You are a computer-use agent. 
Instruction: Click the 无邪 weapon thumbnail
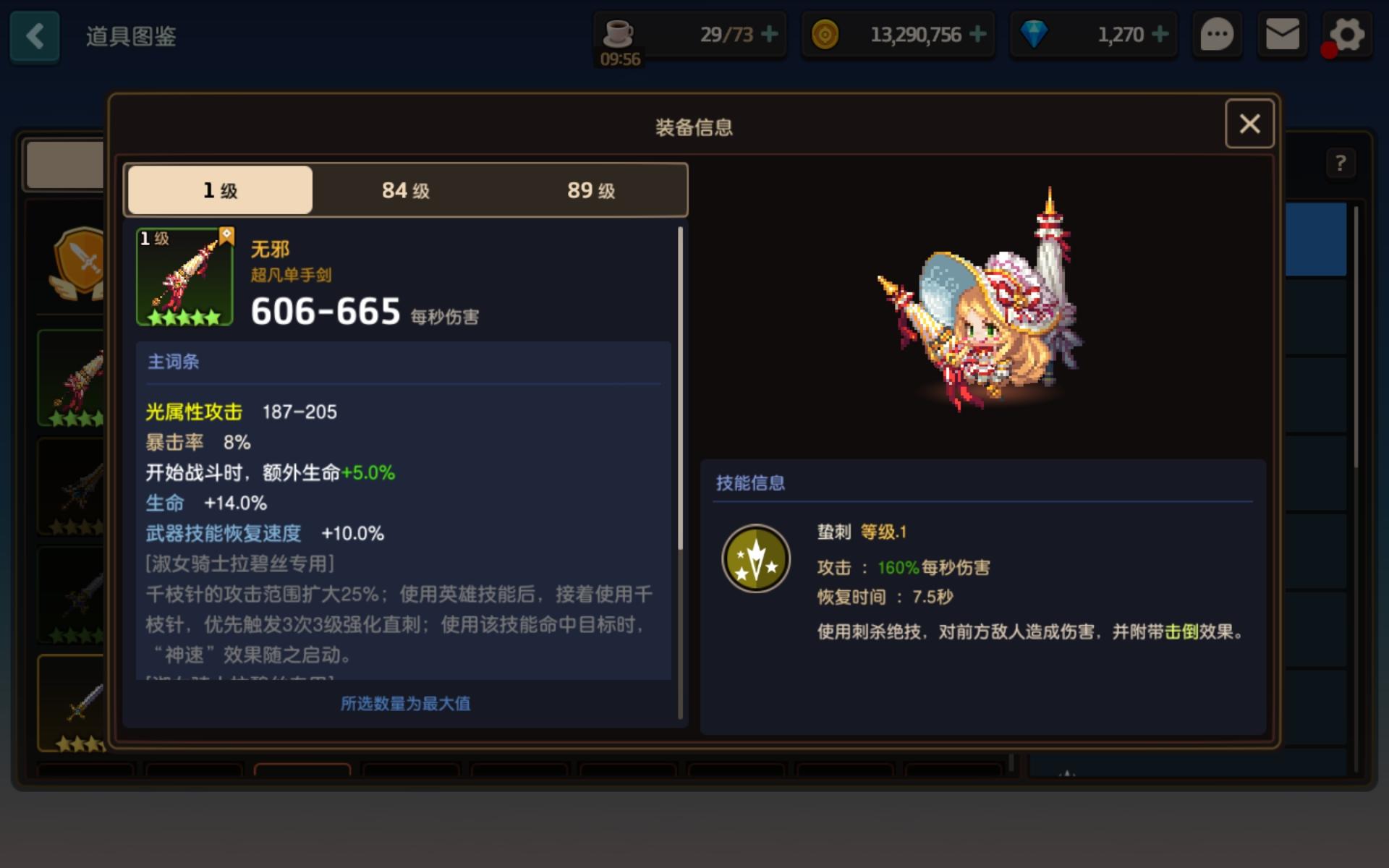[184, 277]
